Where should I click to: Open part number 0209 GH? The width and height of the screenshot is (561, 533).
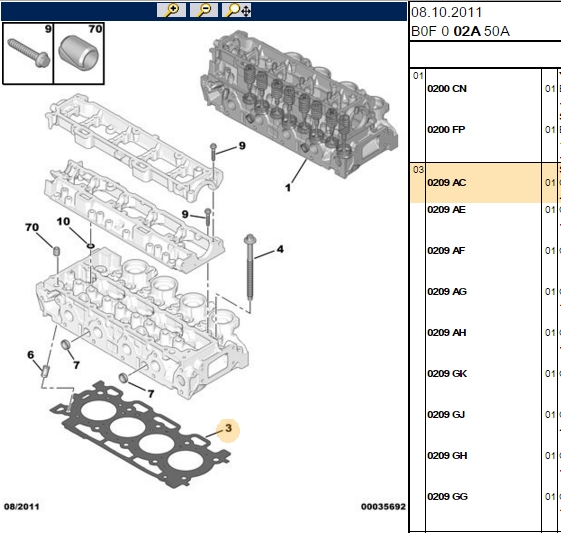coord(447,455)
